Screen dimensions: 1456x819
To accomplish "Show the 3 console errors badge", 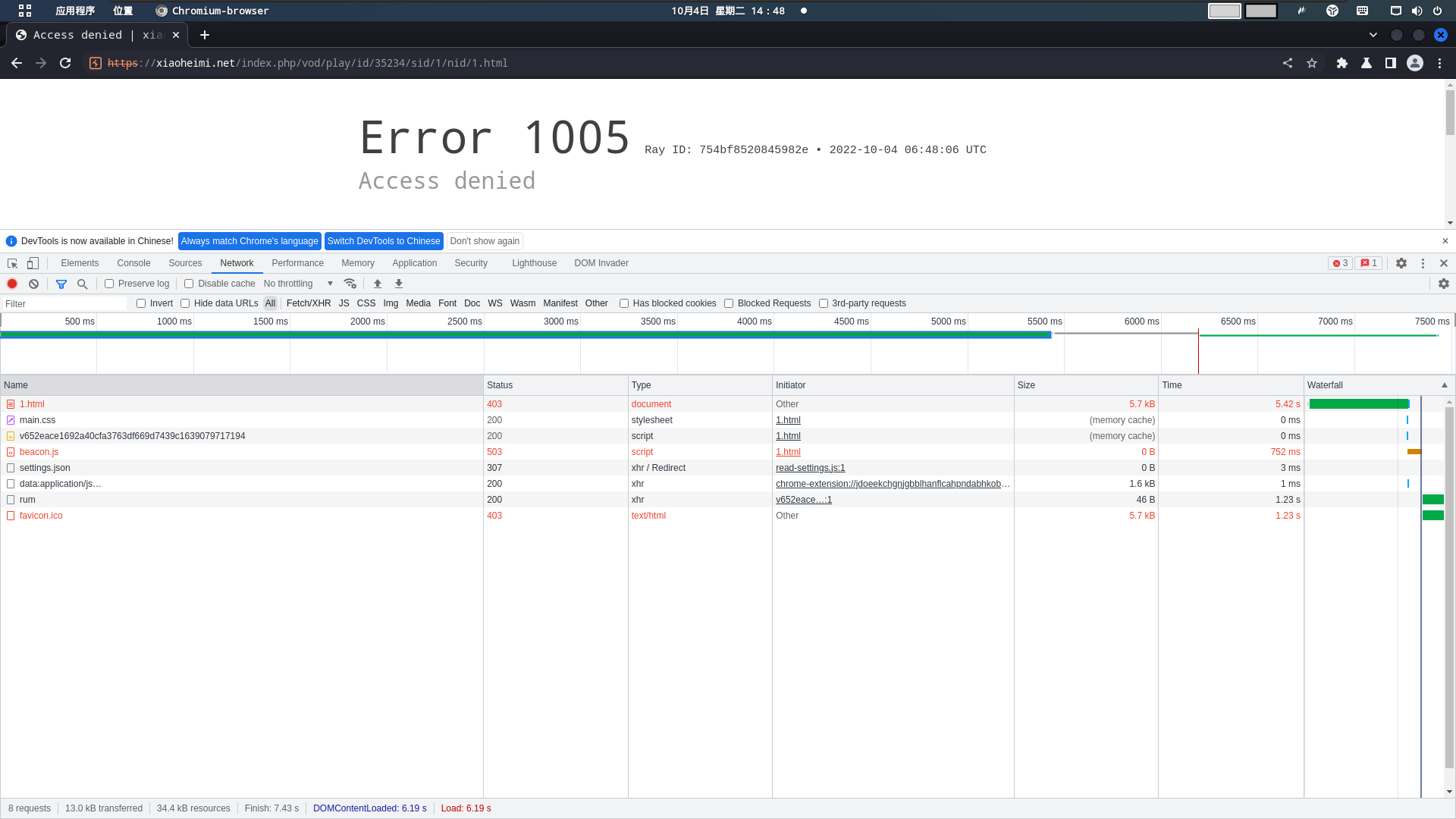I will pyautogui.click(x=1340, y=263).
